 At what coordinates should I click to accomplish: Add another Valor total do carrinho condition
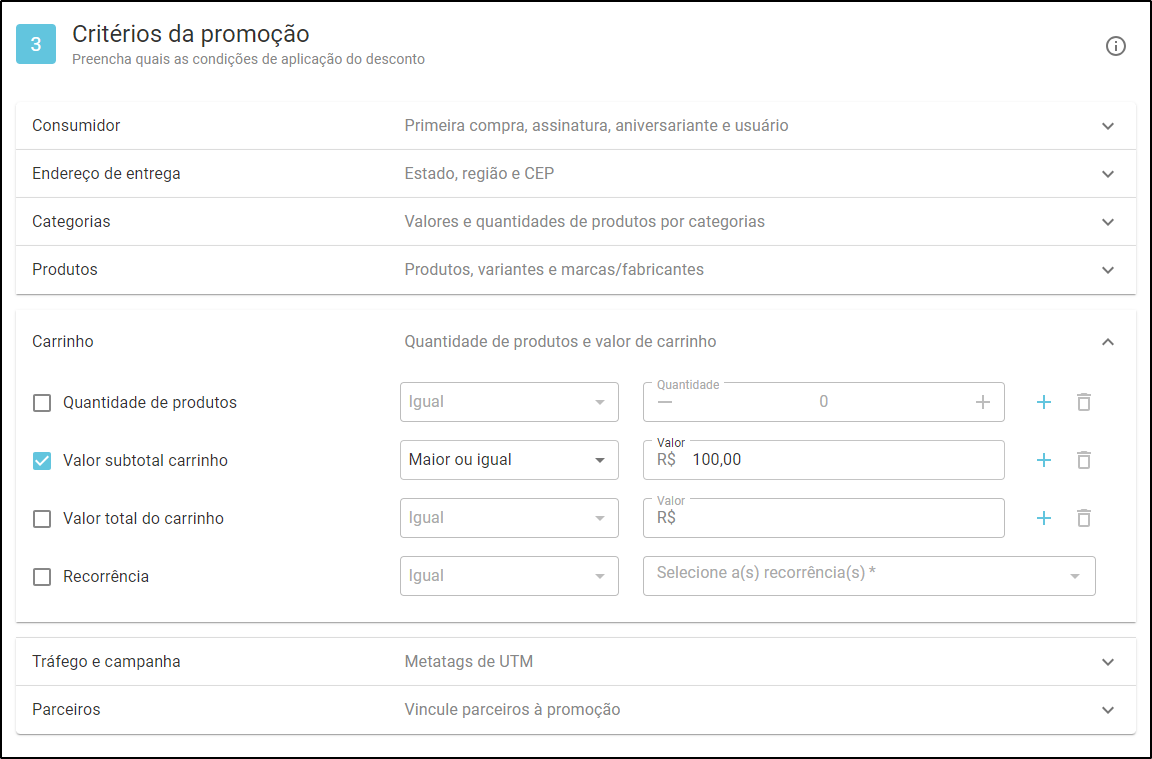(x=1043, y=518)
